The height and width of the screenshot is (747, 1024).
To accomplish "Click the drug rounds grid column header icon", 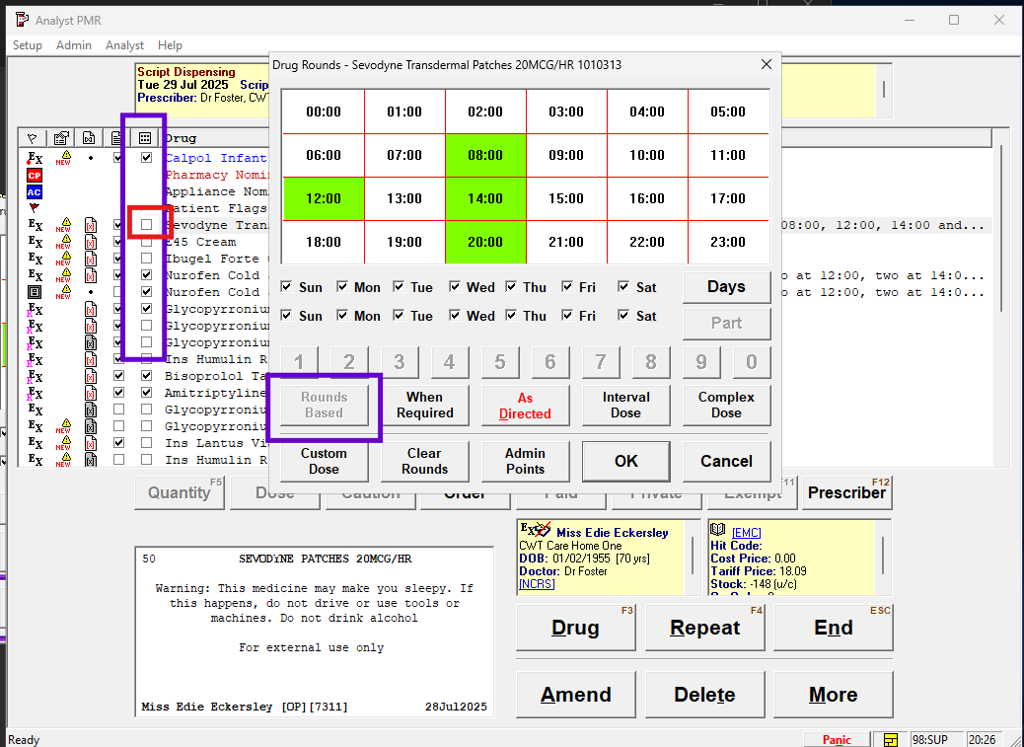I will pos(146,138).
